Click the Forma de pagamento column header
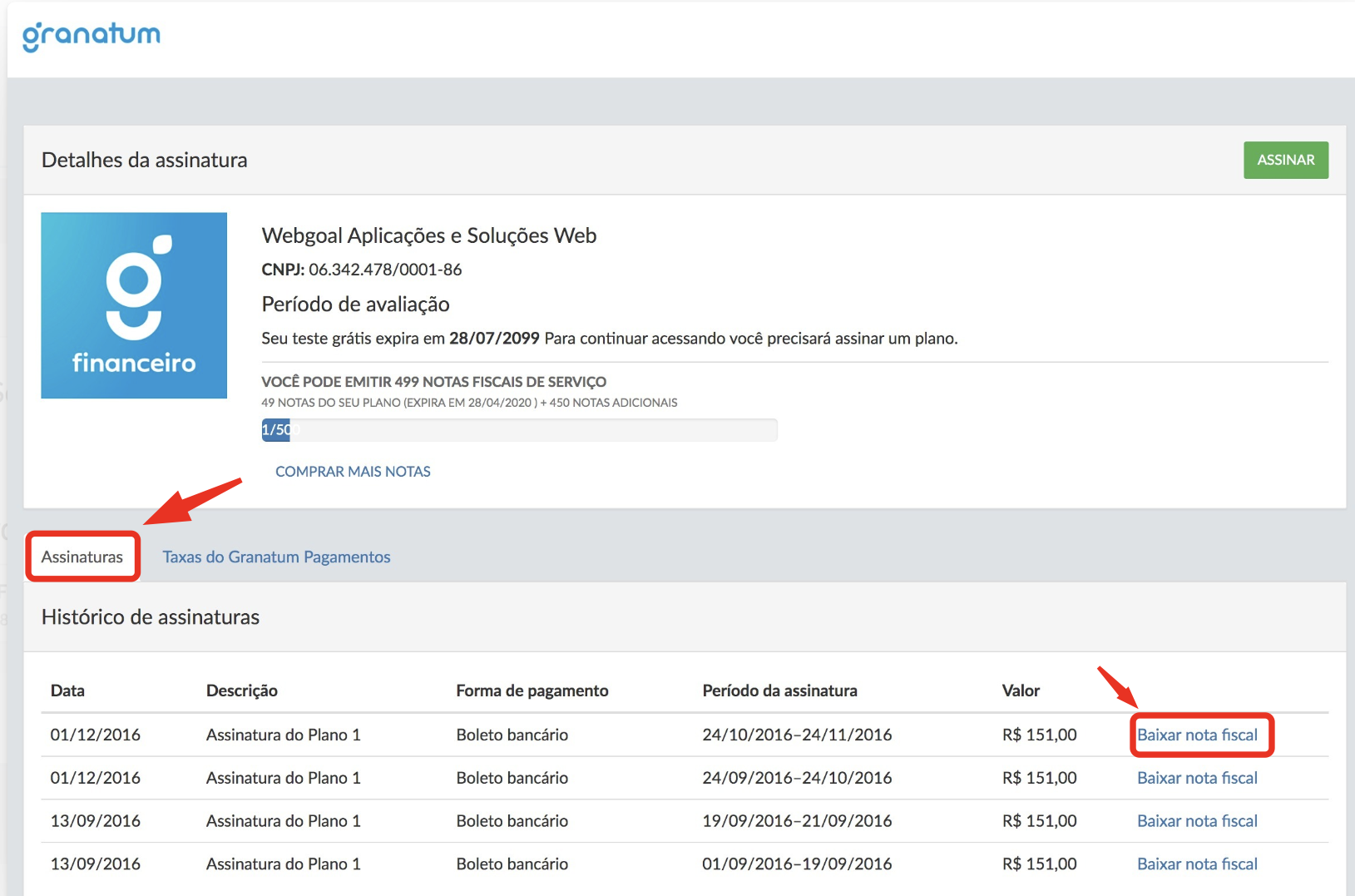 click(532, 691)
